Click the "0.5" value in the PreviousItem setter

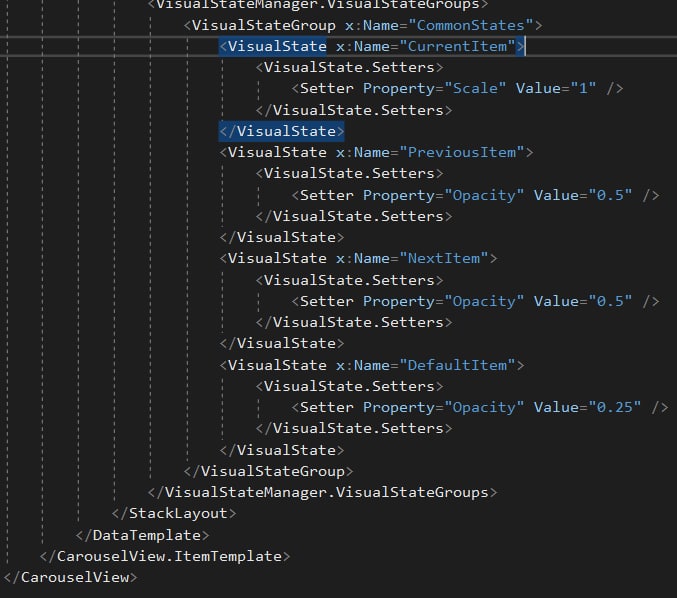(x=610, y=195)
